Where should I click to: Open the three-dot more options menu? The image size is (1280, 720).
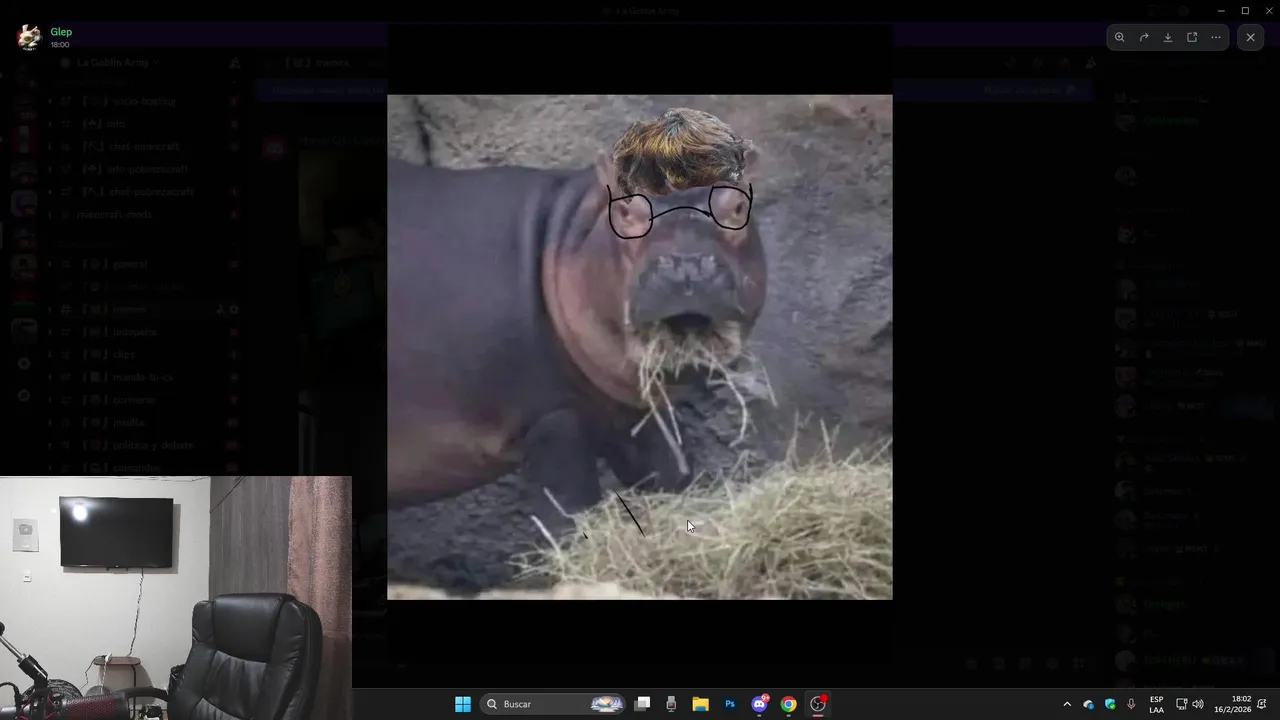coord(1216,37)
